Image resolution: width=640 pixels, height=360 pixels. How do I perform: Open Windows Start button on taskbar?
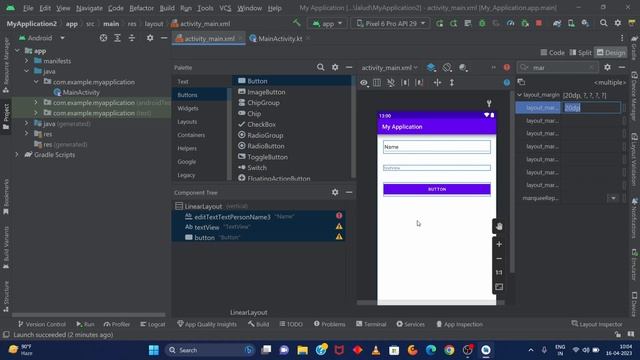pyautogui.click(x=153, y=350)
